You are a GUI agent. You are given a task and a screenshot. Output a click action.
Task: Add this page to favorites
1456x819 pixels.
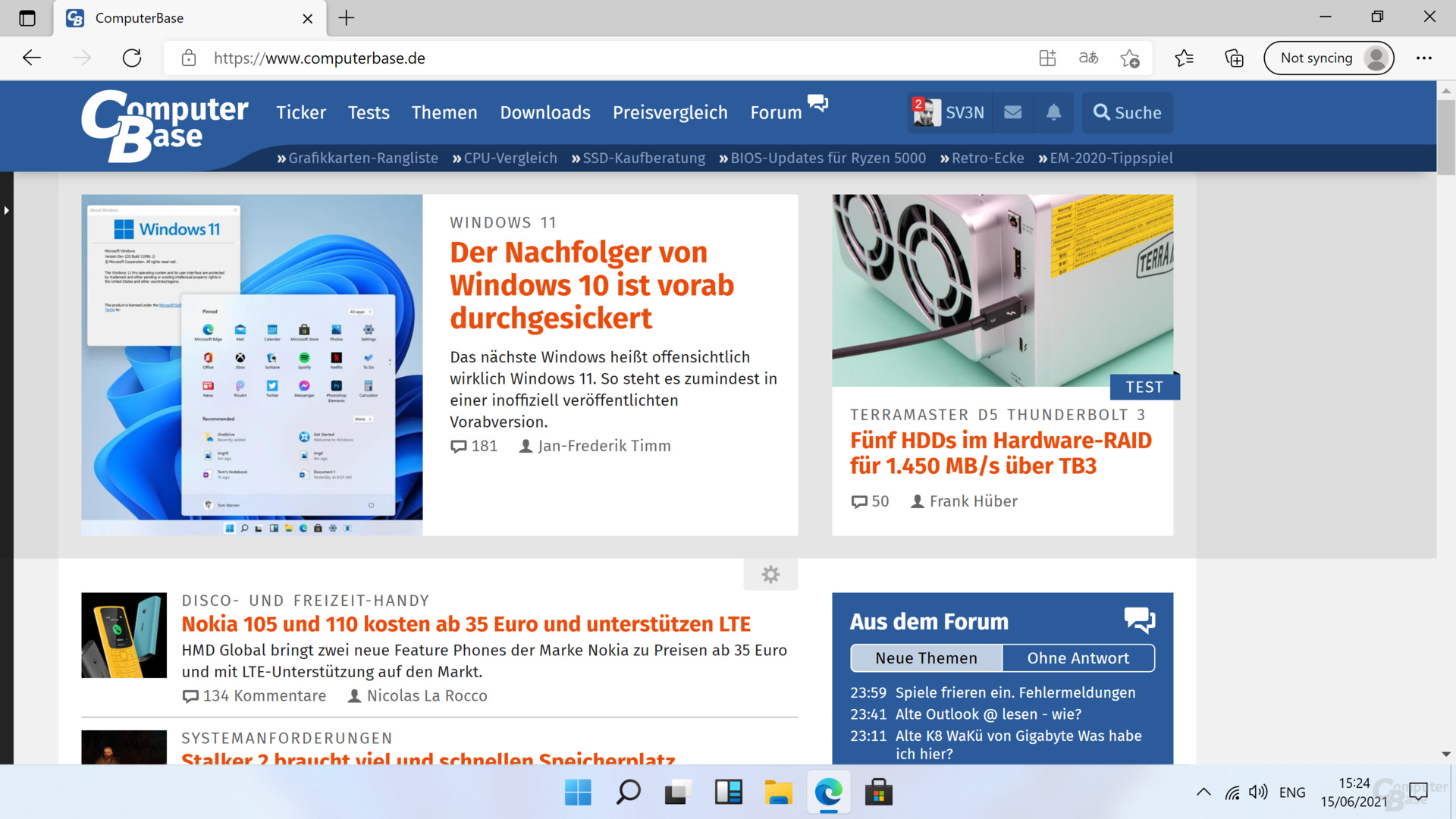coord(1130,58)
